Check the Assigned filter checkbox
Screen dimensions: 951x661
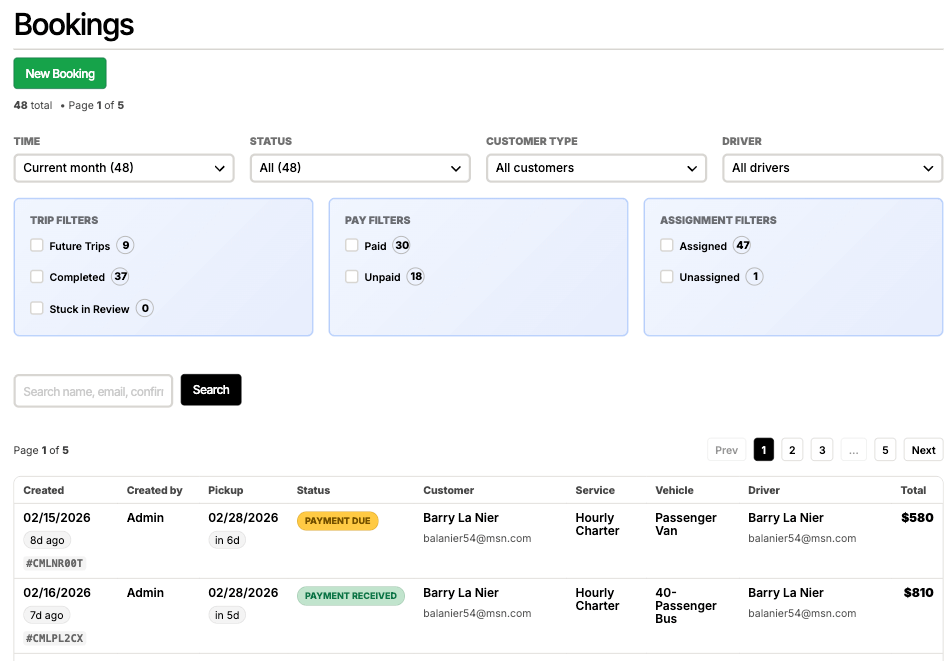pos(666,245)
